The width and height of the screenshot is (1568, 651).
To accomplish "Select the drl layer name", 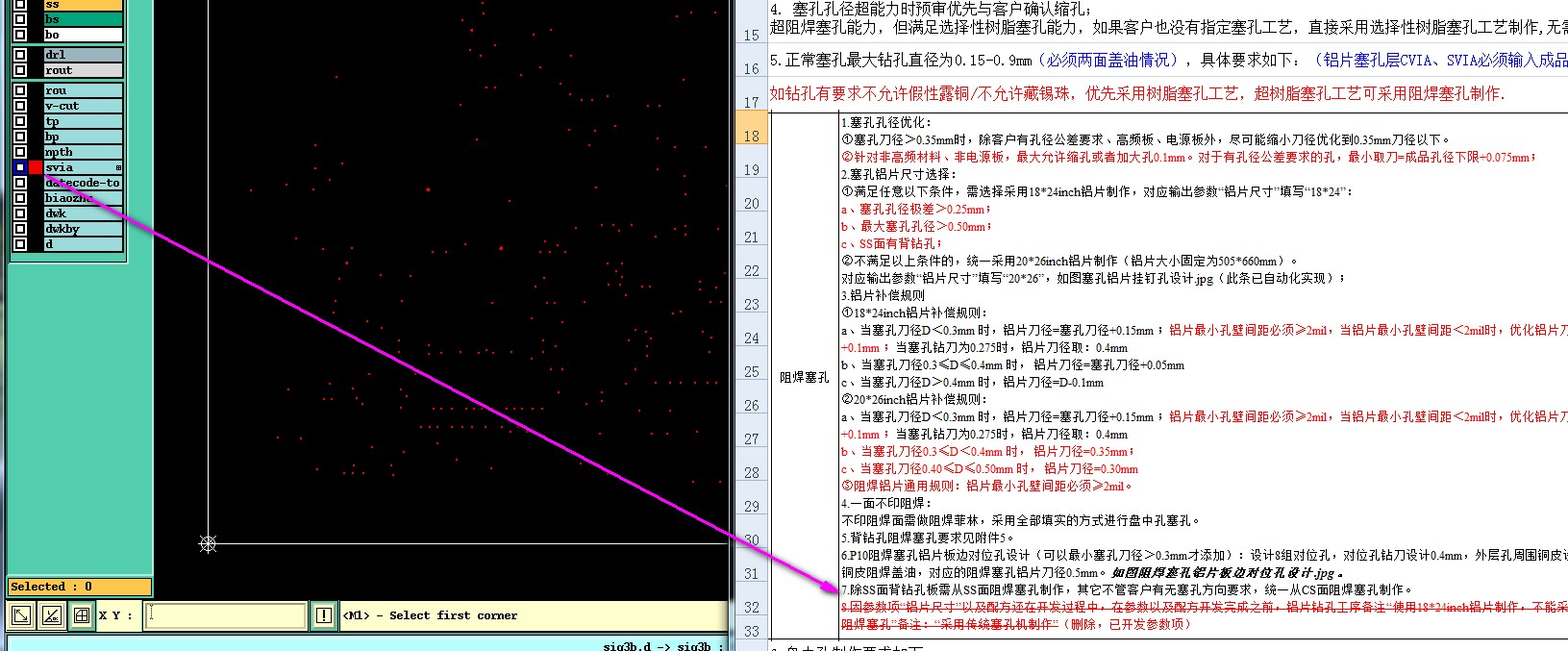I will [84, 55].
